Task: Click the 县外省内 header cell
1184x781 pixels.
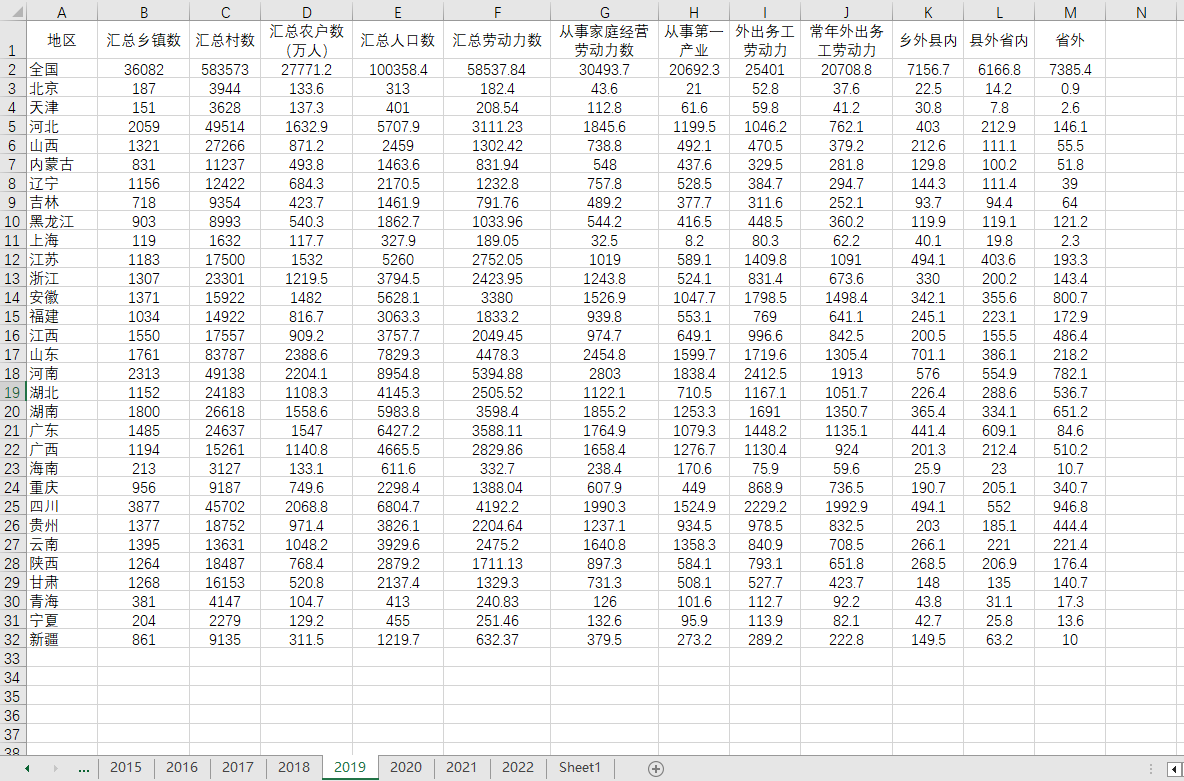Action: 999,41
